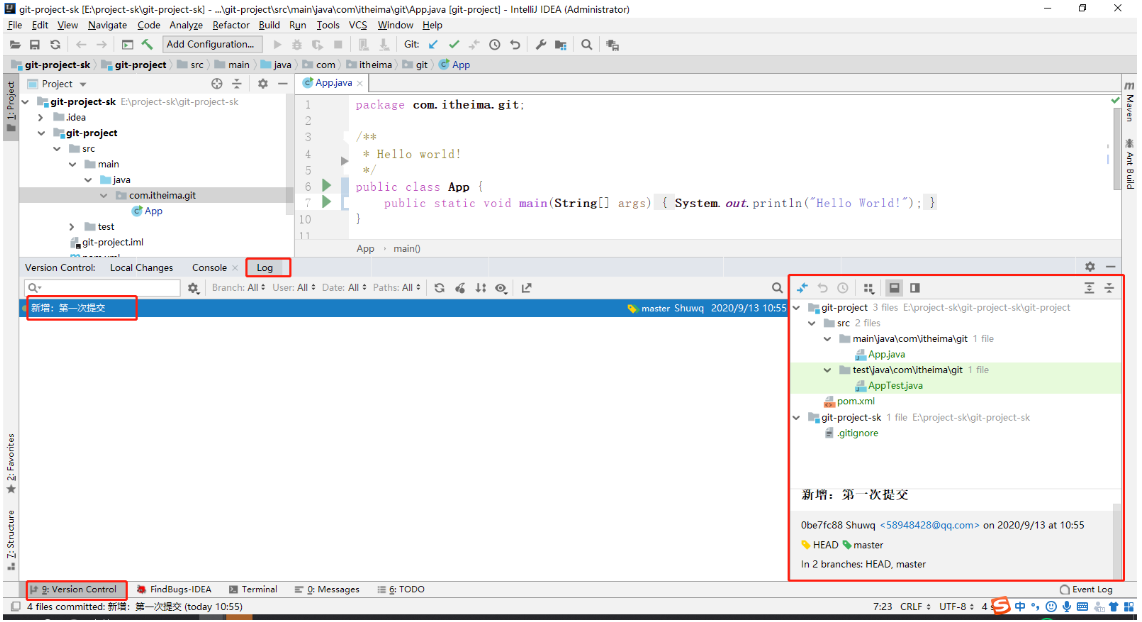Open Go To Hash/Branch/Tag arrow icon

click(x=527, y=288)
